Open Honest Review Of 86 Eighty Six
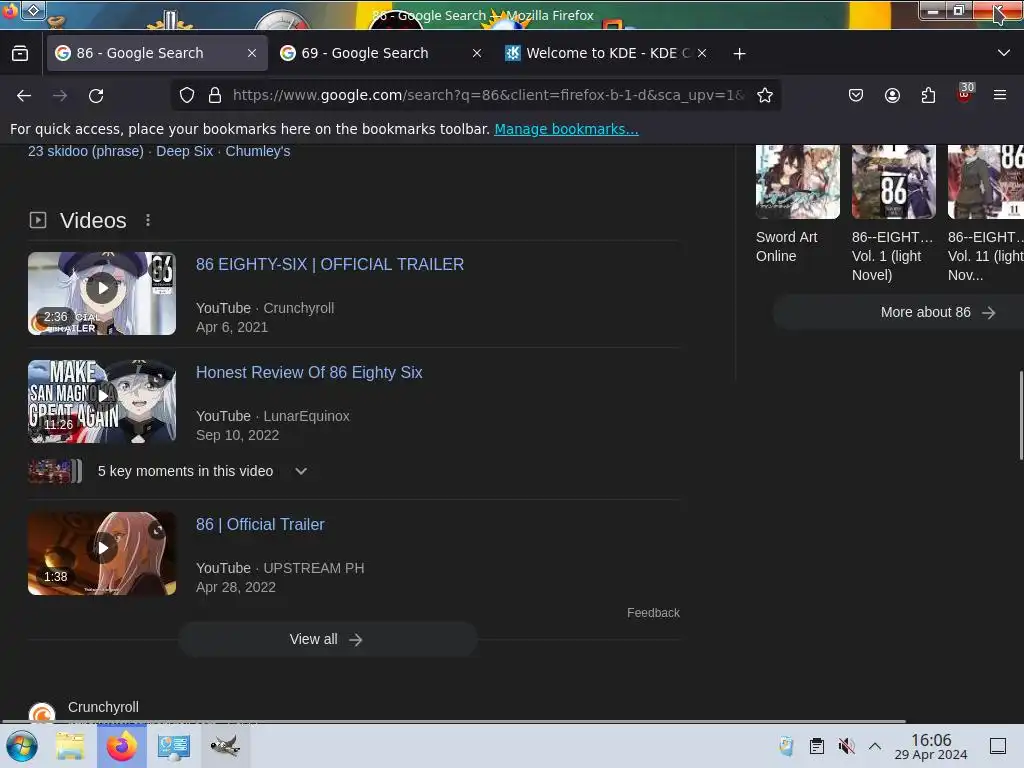The width and height of the screenshot is (1024, 768). 309,372
